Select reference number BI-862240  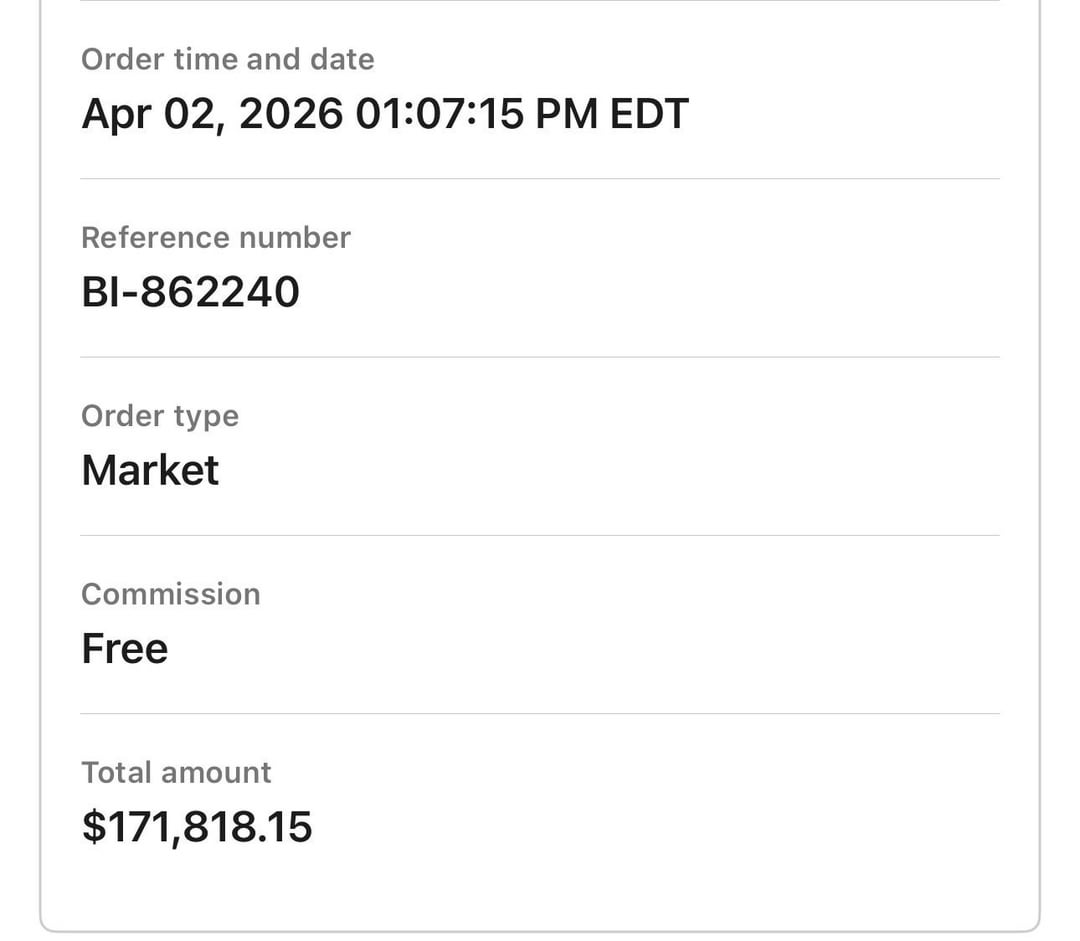pos(190,292)
